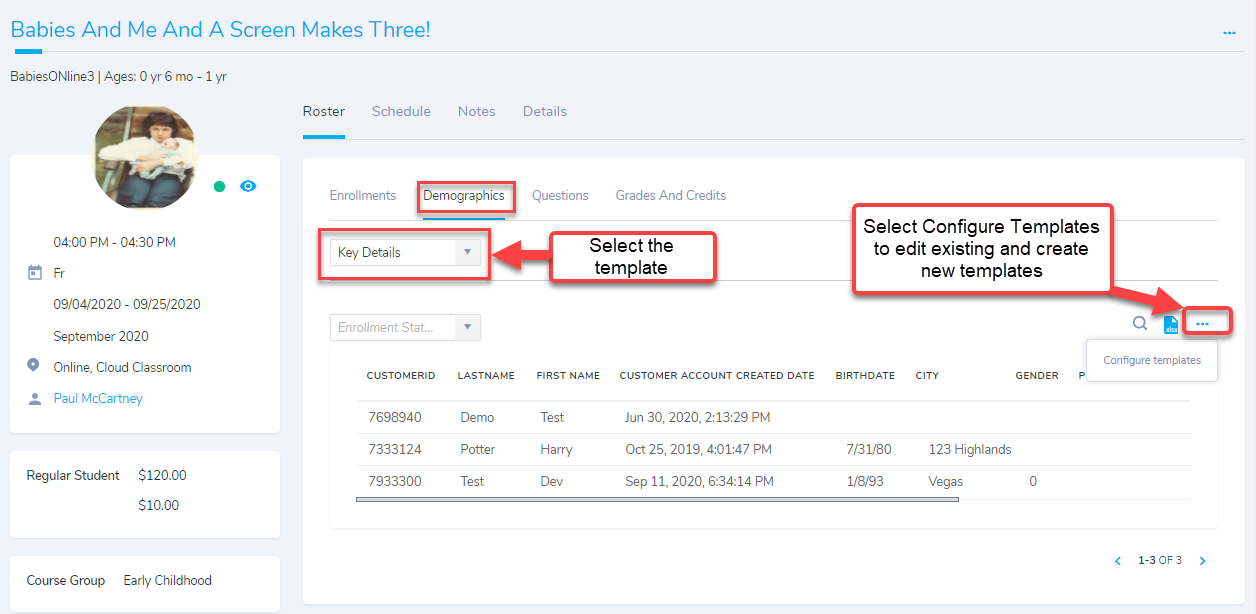Image resolution: width=1256 pixels, height=614 pixels.
Task: Click the calendar icon next to Fr
Action: (x=35, y=273)
